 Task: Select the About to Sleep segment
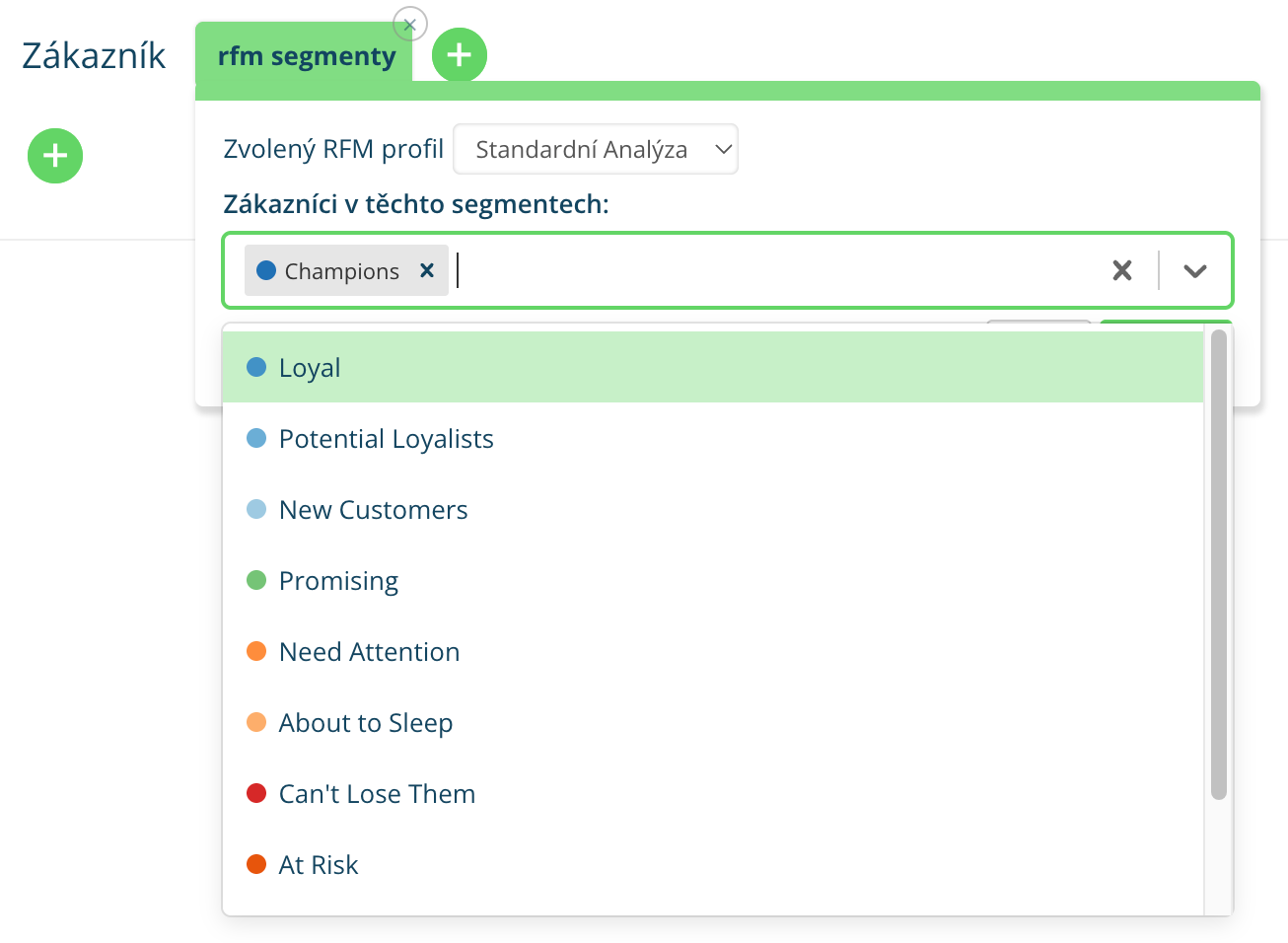pos(365,722)
